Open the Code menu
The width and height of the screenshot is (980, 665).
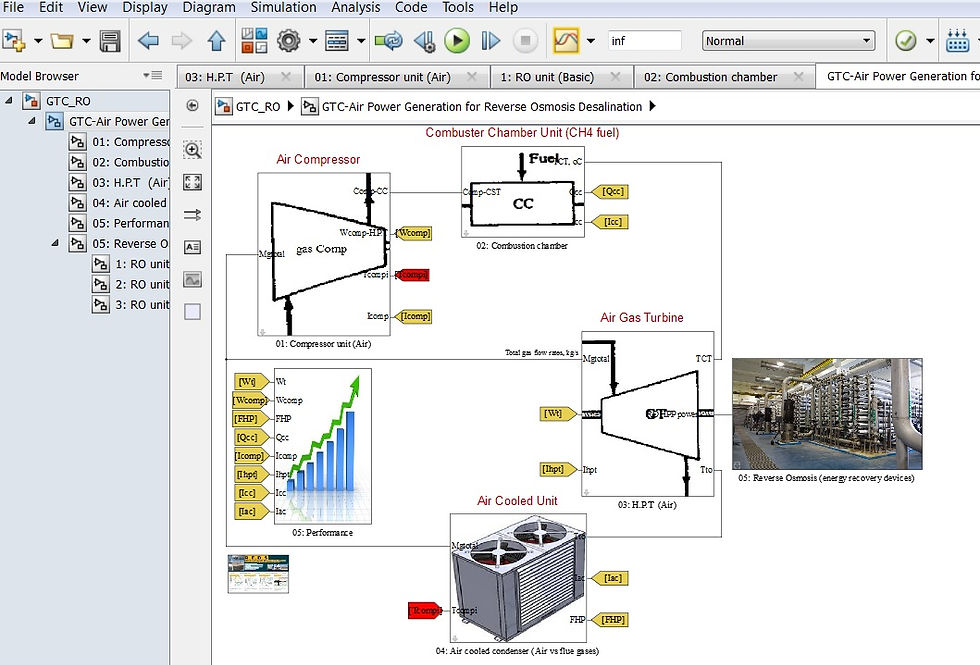point(411,8)
